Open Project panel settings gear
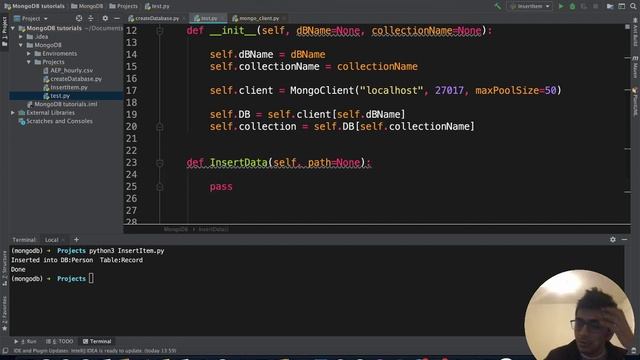Screen dimensions: 640x360 (x=105, y=18)
